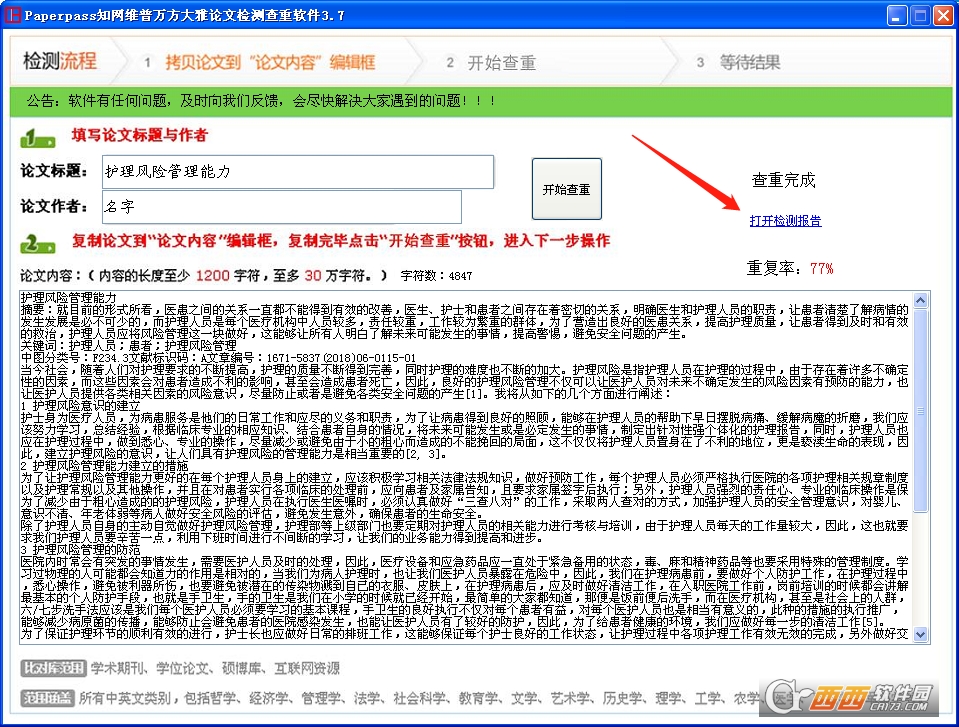
Task: Click the 论文作者 input field
Action: [x=282, y=207]
